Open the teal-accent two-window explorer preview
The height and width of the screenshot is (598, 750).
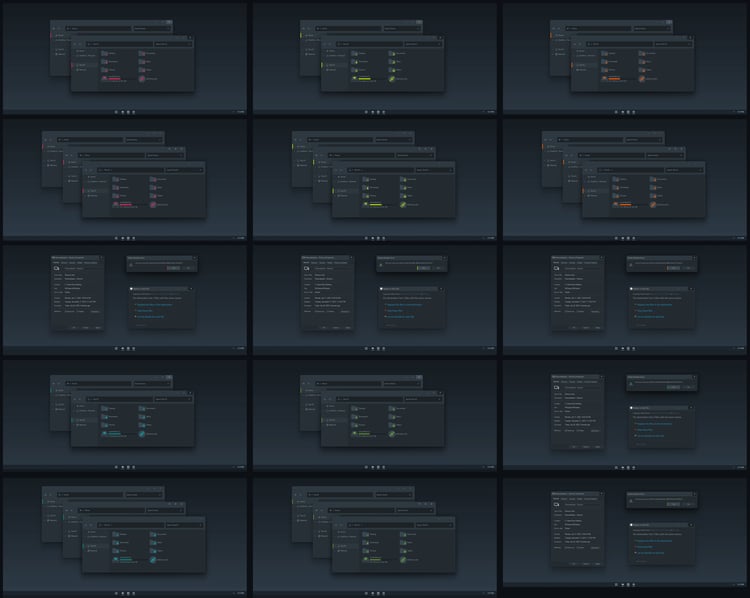click(125, 415)
